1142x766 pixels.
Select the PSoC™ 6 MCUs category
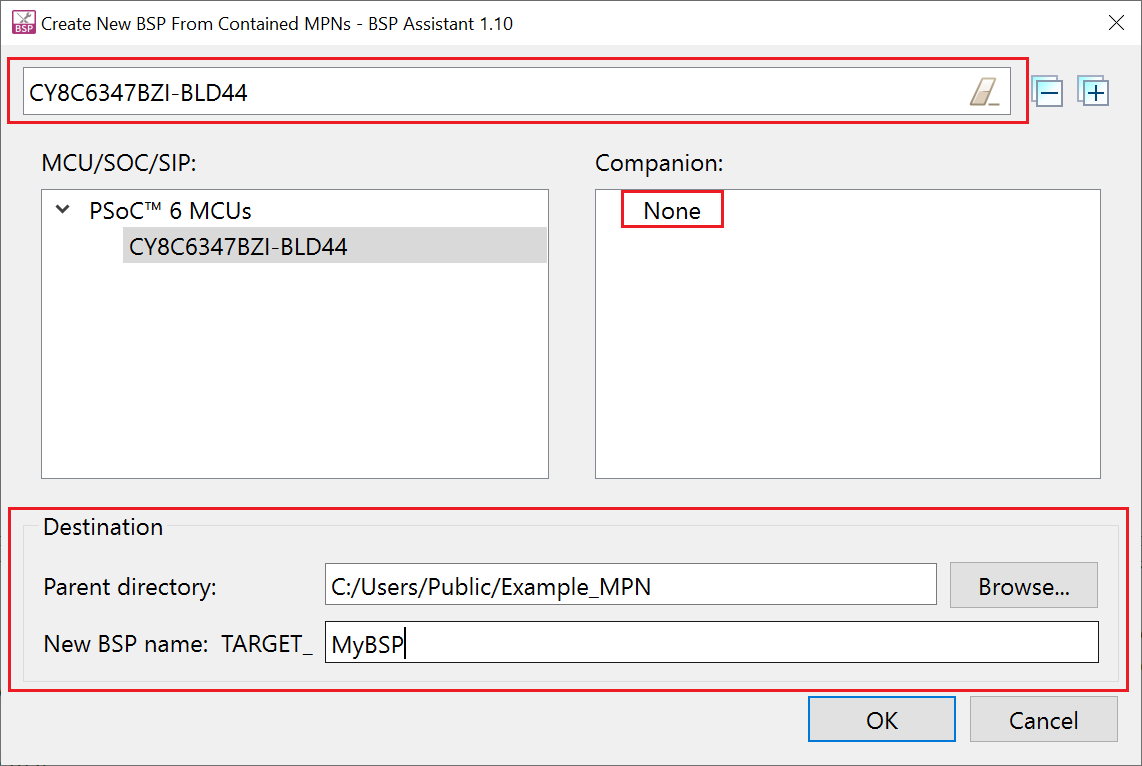(x=170, y=210)
